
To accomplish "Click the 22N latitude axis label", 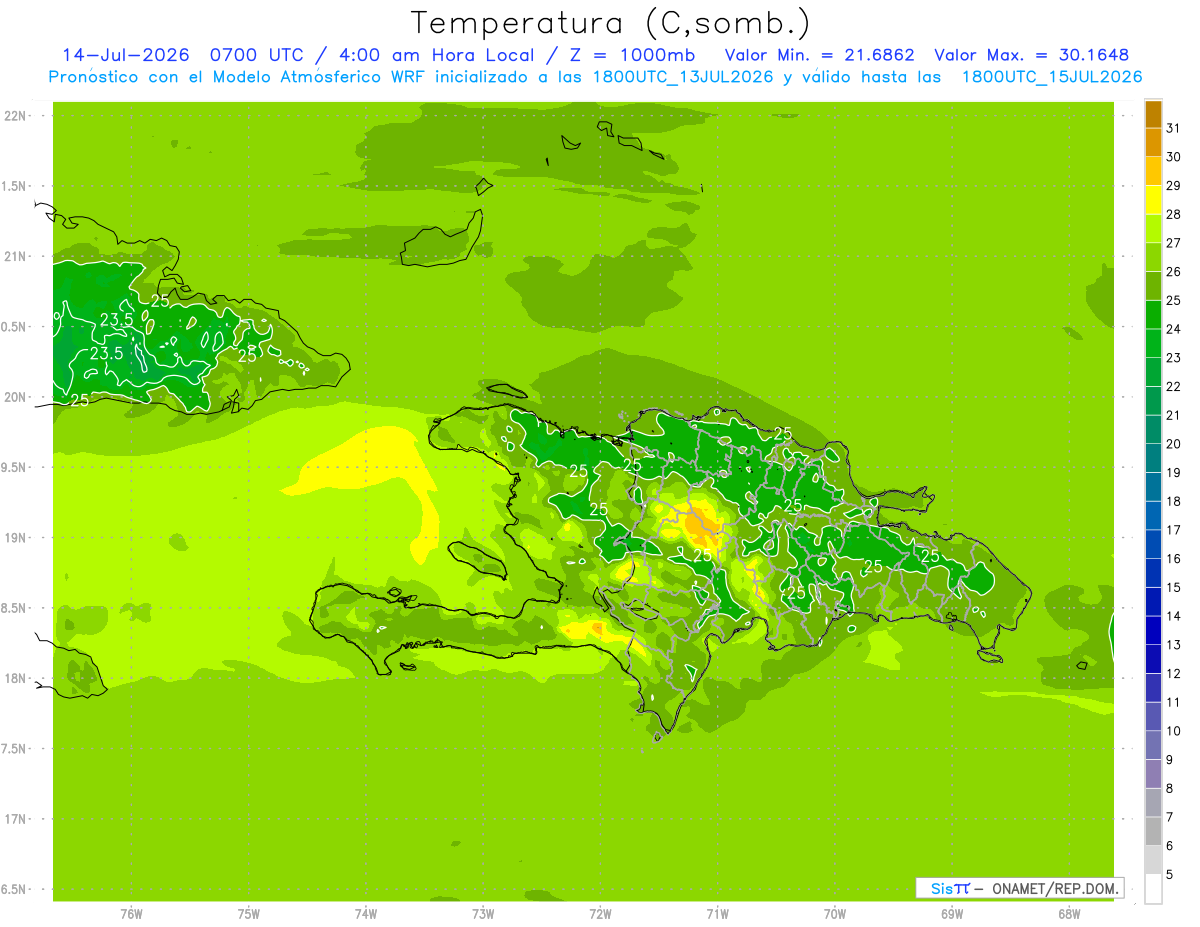I will [15, 116].
